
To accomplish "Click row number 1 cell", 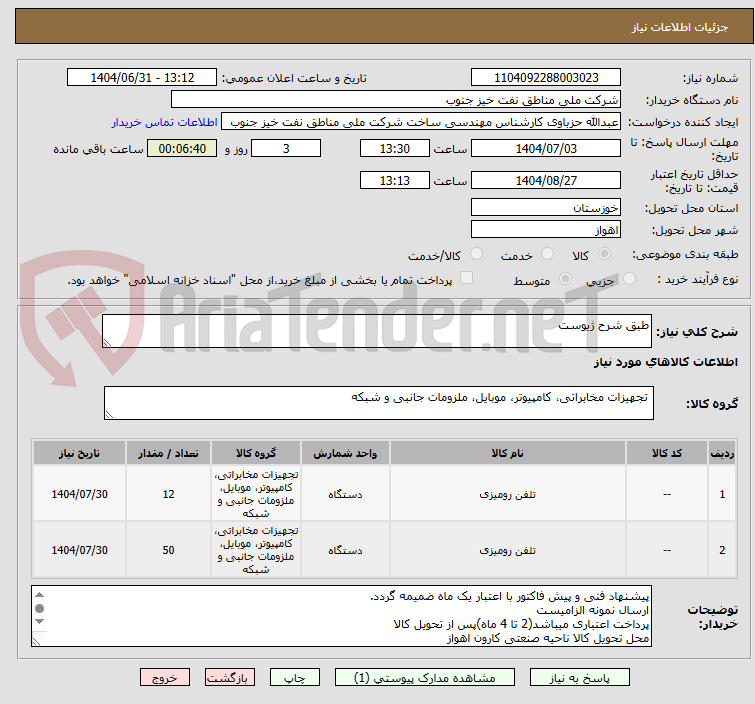I will point(722,494).
